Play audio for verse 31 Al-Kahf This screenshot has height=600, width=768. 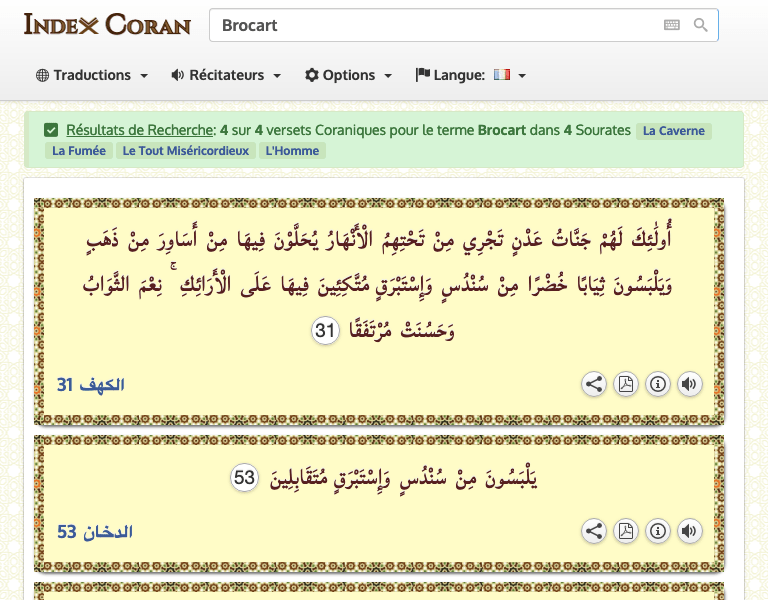click(x=690, y=384)
